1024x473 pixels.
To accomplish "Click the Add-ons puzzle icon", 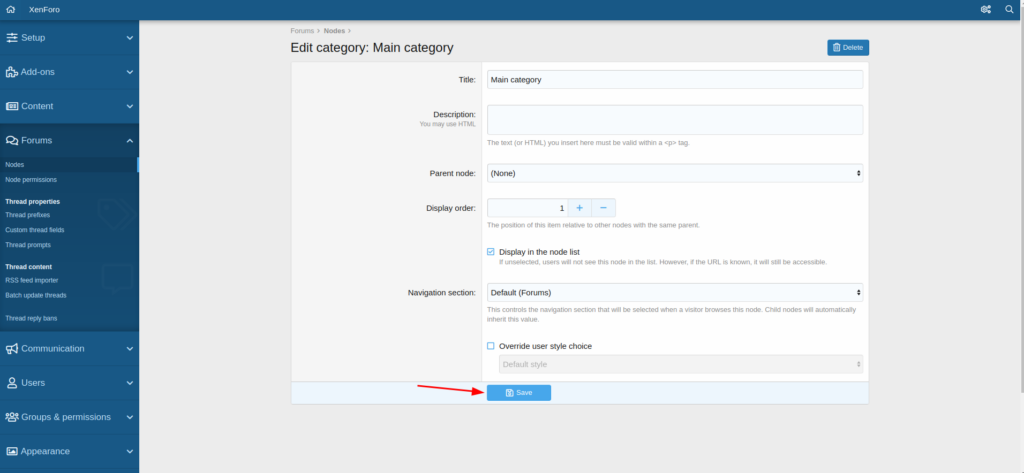I will pos(12,72).
